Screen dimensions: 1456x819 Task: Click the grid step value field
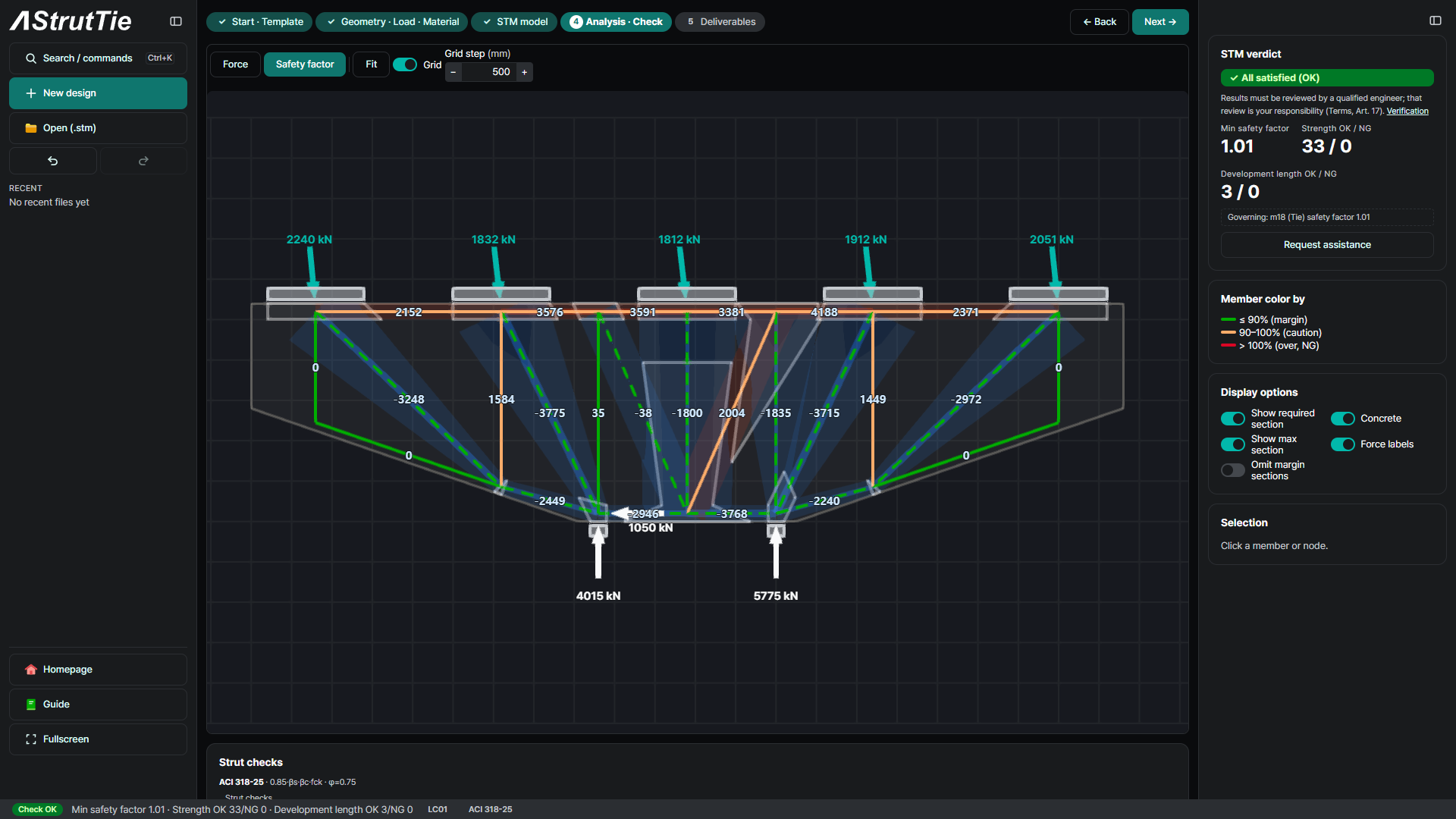[x=489, y=72]
